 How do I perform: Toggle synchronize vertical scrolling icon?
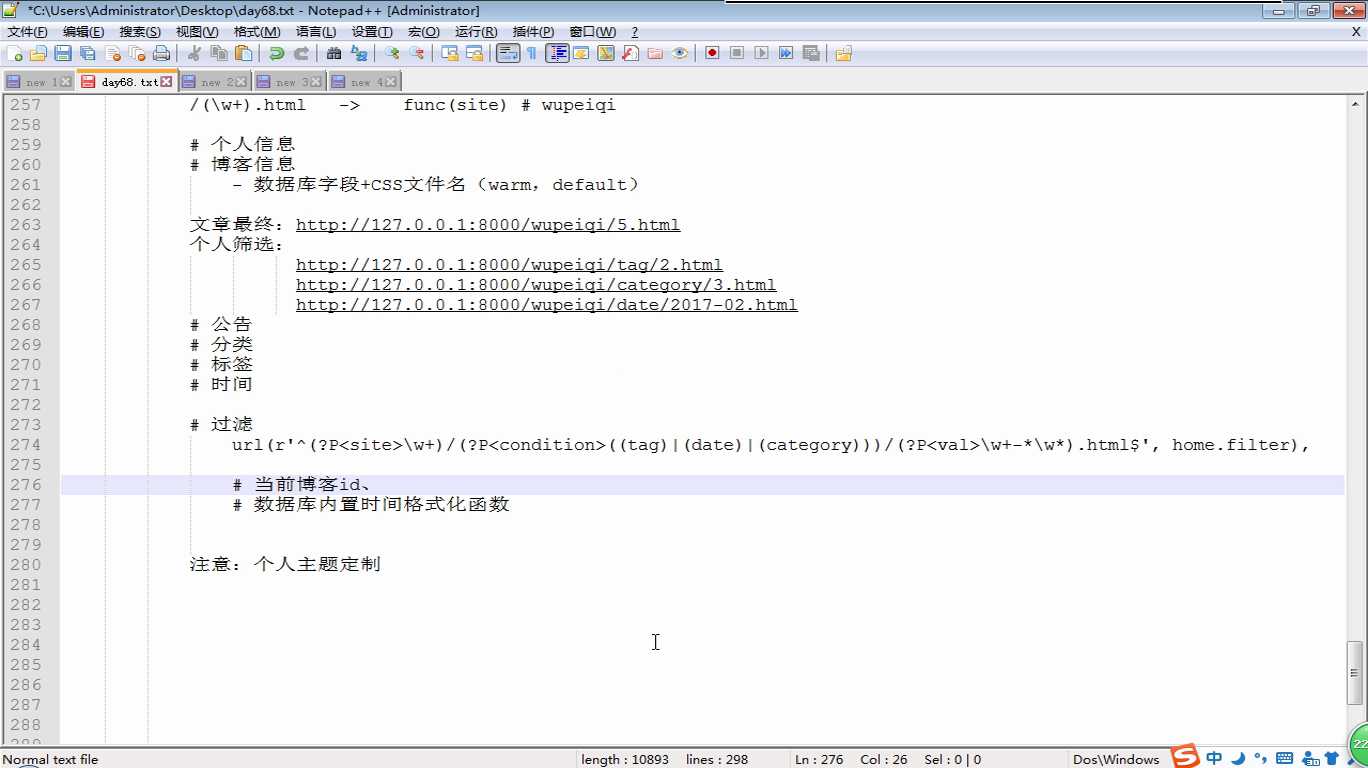tap(450, 53)
